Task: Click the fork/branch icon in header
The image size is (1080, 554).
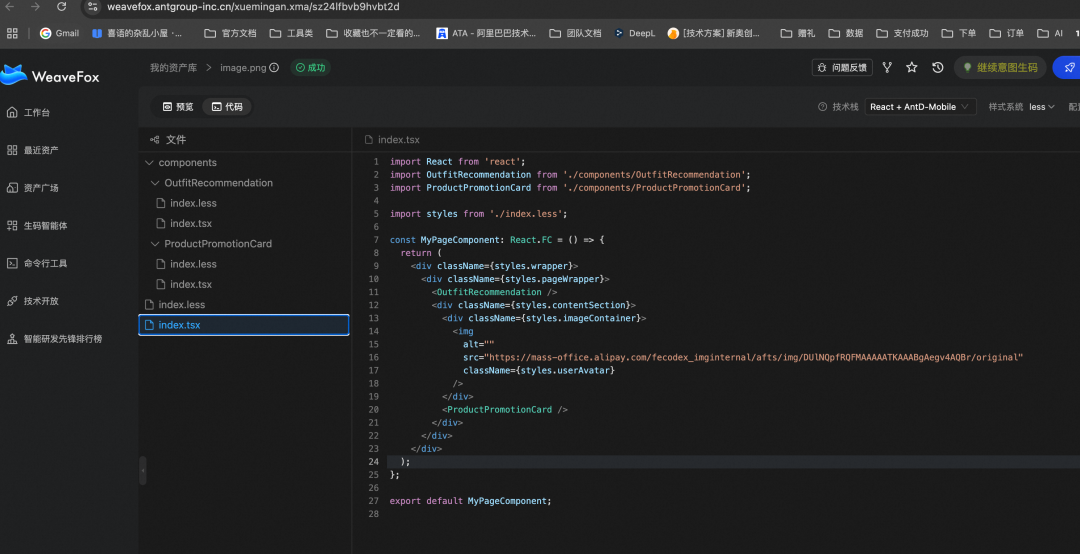Action: click(x=886, y=68)
